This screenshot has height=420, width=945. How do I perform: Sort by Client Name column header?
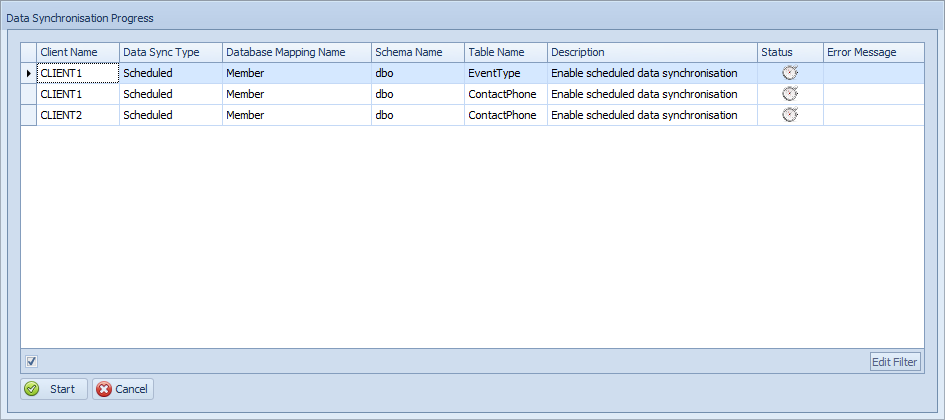78,52
